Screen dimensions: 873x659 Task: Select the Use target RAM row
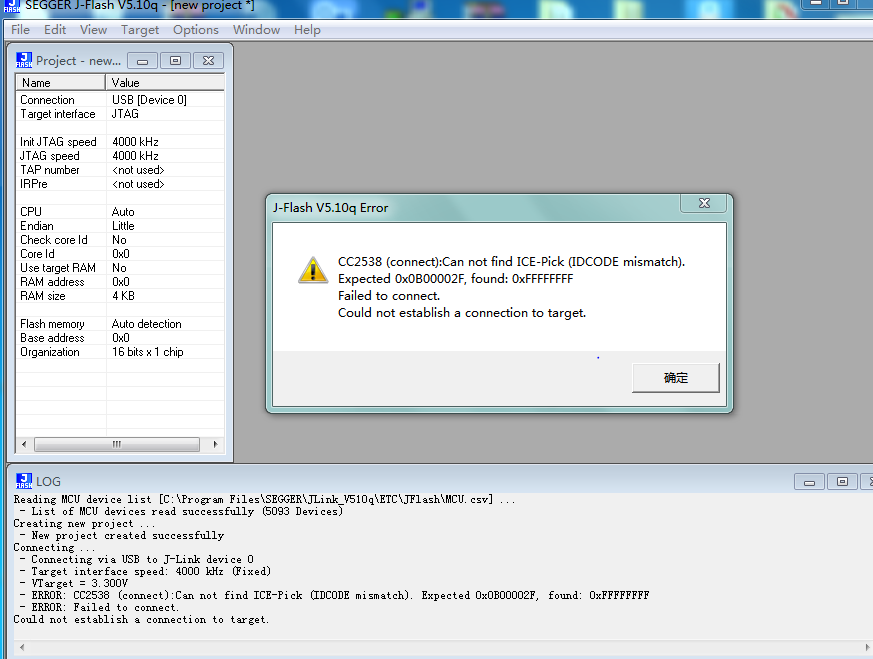[120, 268]
